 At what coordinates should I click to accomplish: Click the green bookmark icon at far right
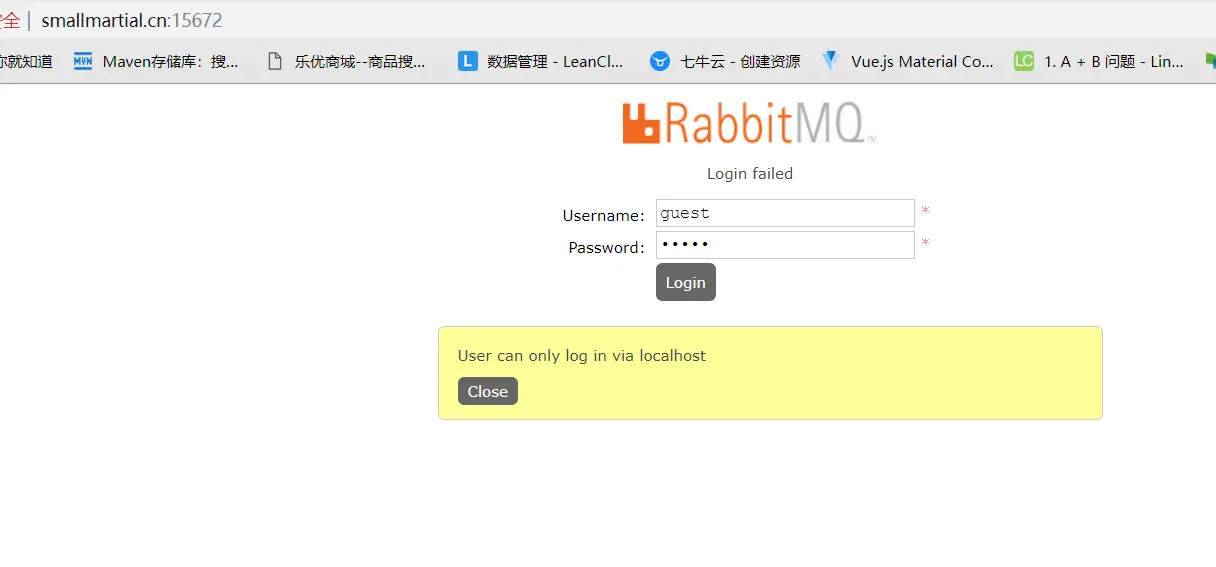click(1210, 61)
